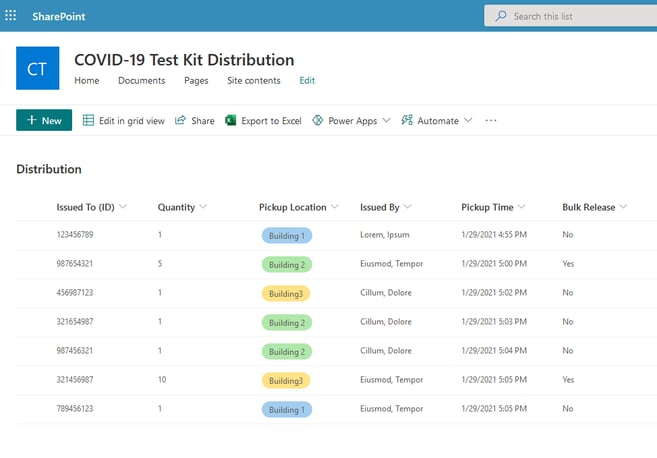Image resolution: width=657 pixels, height=458 pixels.
Task: Click Bulk Release Yes in row 987654321
Action: point(568,263)
